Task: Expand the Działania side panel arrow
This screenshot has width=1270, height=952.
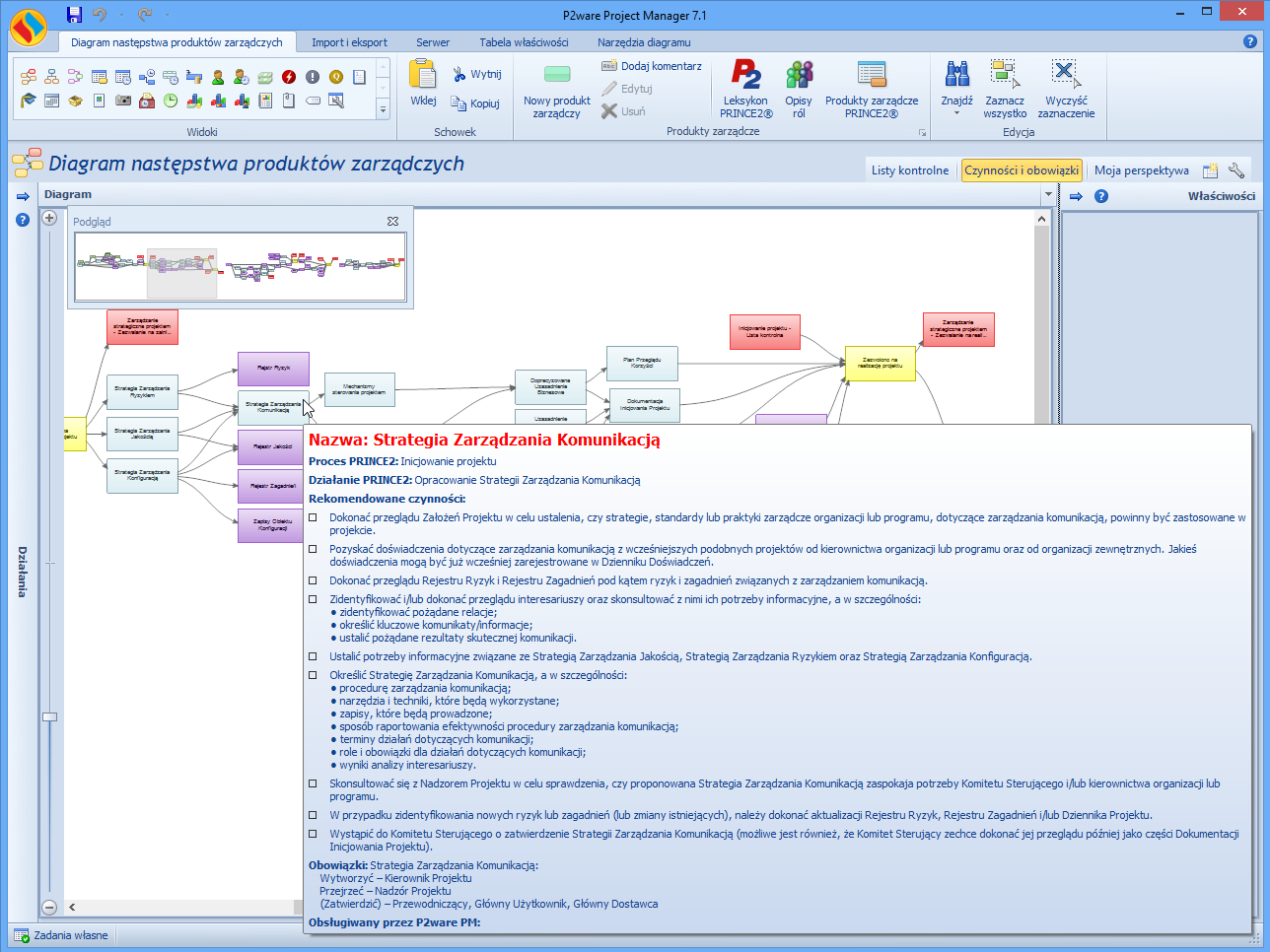Action: [x=23, y=196]
